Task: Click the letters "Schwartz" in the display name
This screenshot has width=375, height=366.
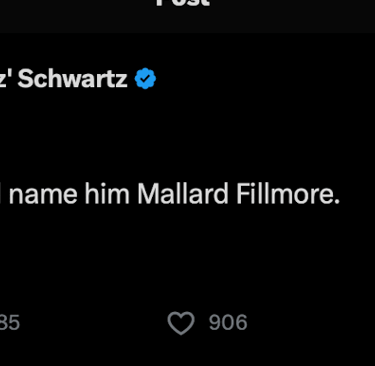Action: pyautogui.click(x=72, y=79)
